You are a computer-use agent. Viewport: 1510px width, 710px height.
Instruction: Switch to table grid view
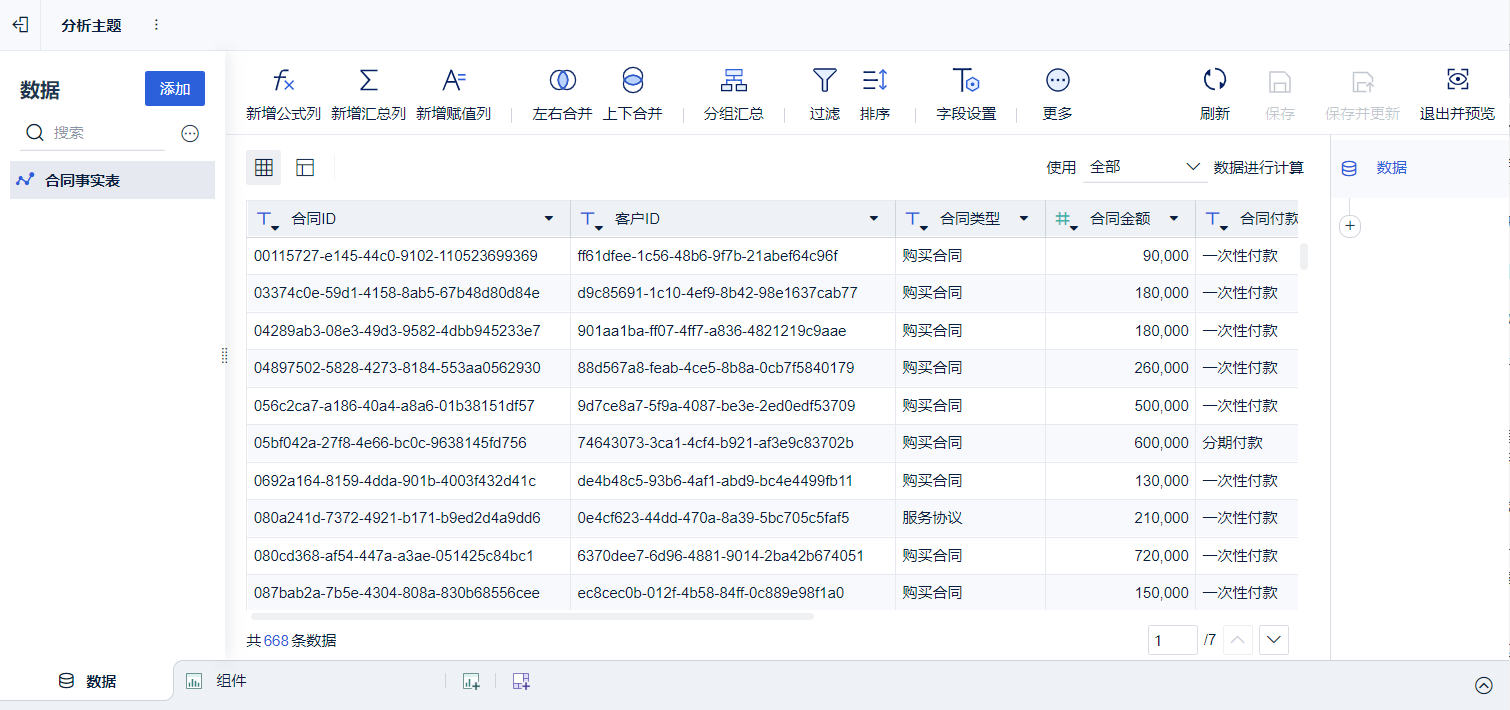(264, 168)
